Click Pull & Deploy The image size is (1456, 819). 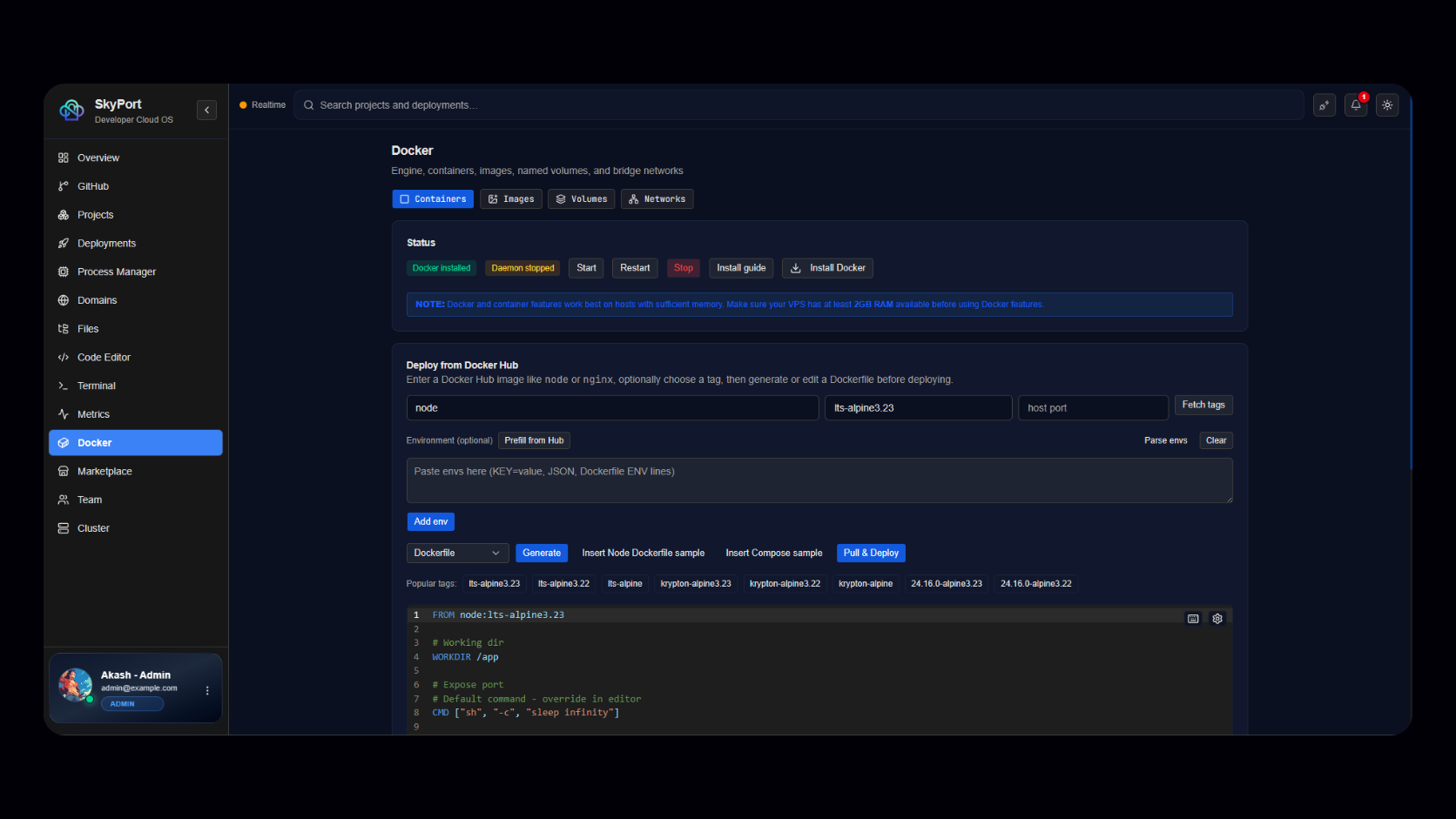point(871,554)
